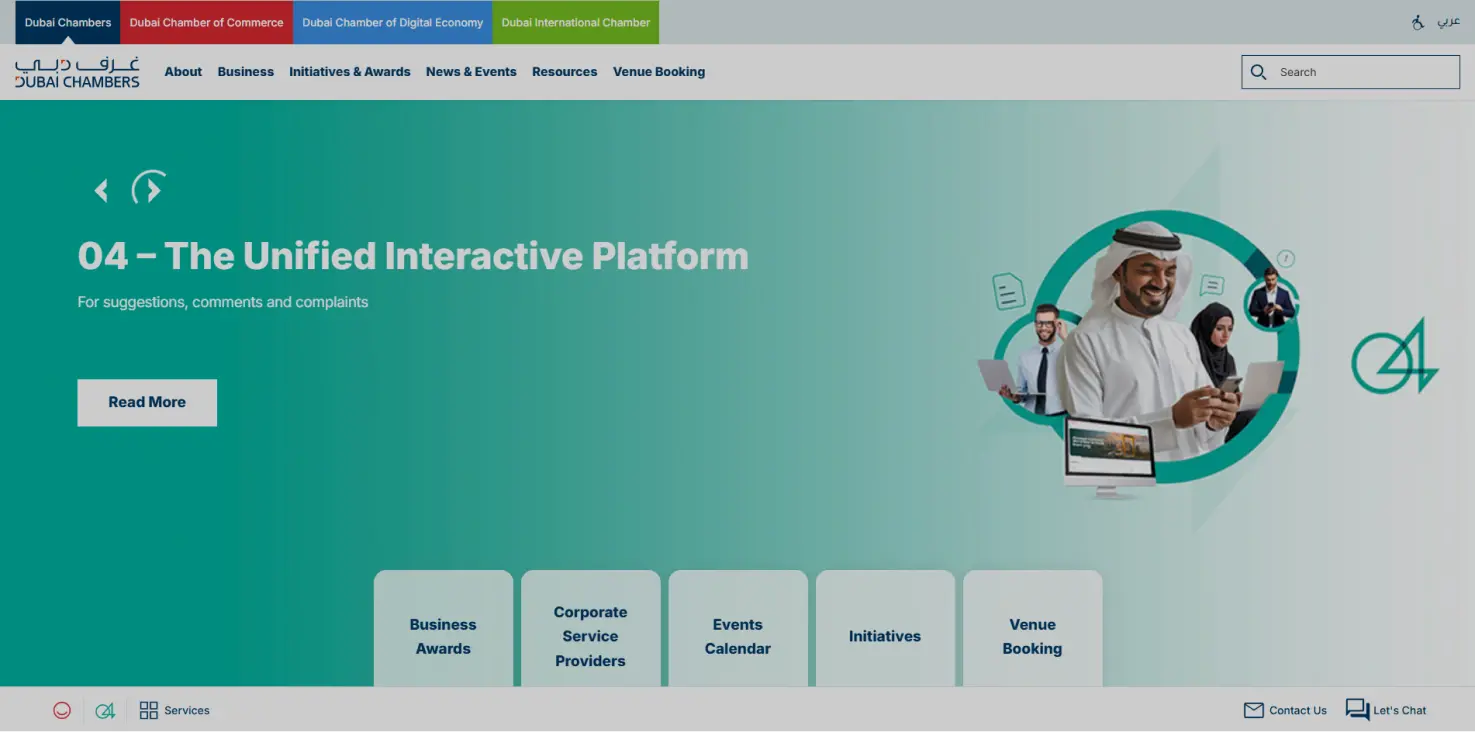The image size is (1475, 732).
Task: Switch to Dubai Chamber of Digital Economy tab
Action: pos(393,22)
